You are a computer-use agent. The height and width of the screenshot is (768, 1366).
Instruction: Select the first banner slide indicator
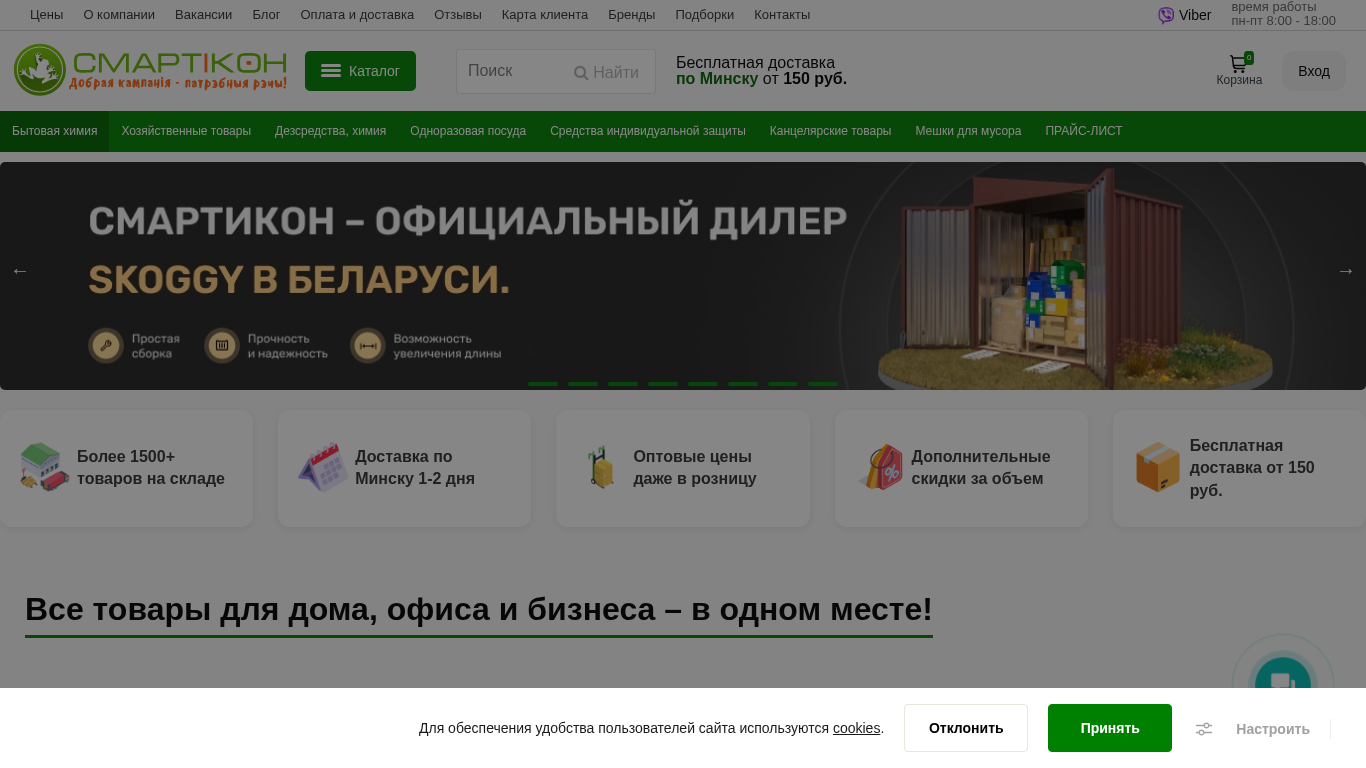point(543,384)
